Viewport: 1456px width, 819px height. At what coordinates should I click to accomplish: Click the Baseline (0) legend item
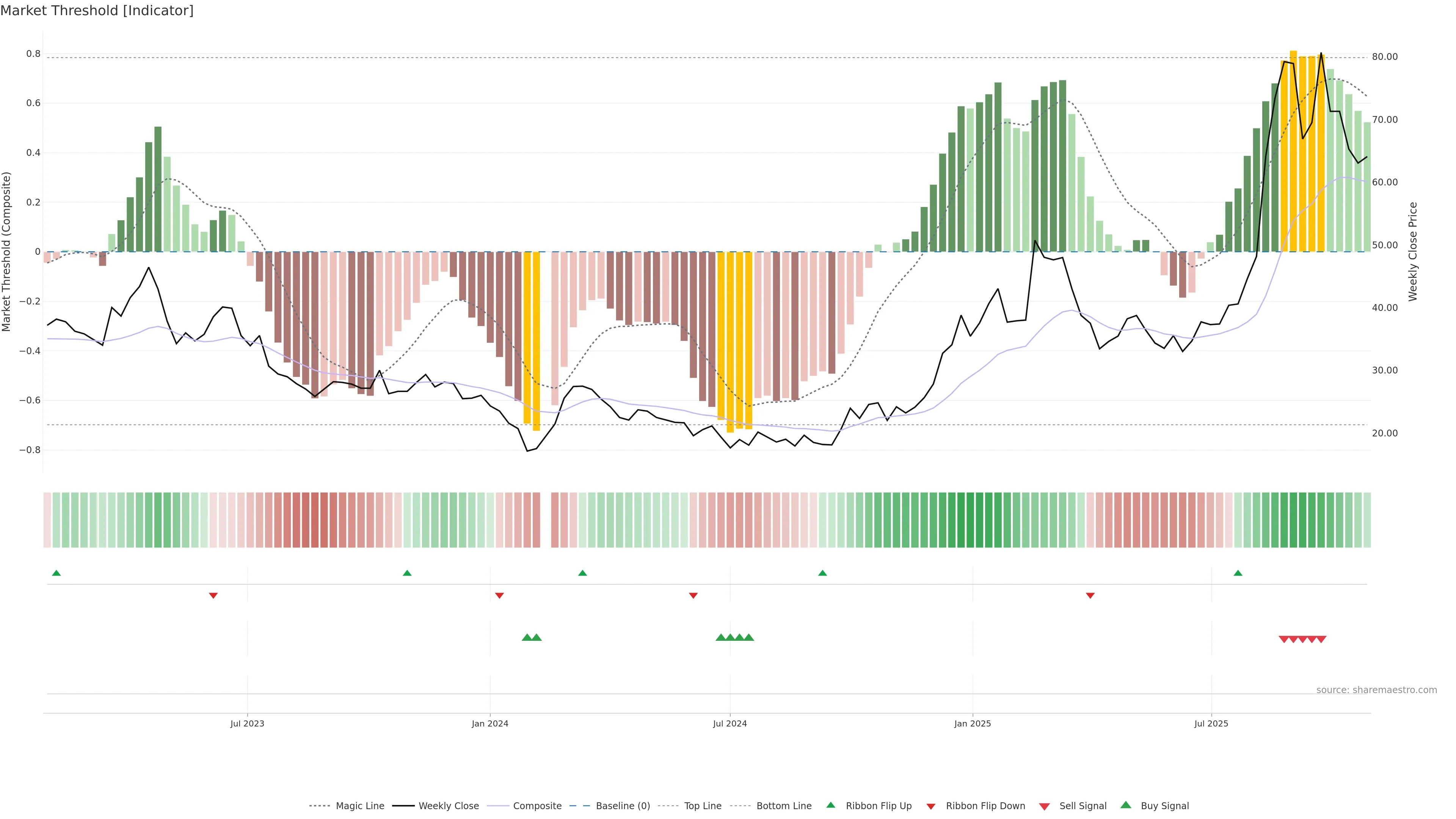click(x=622, y=805)
